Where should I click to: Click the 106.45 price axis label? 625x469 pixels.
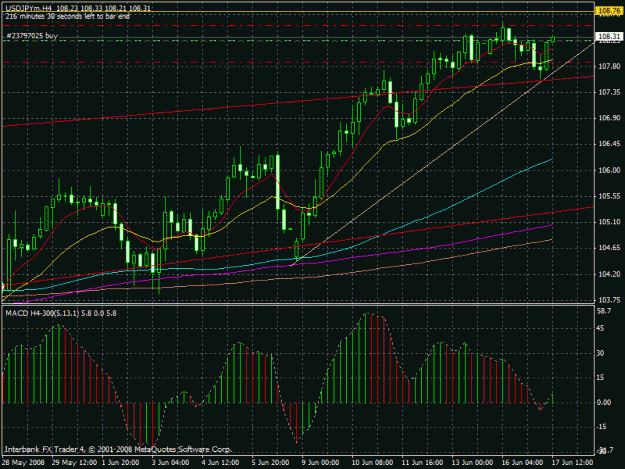(x=609, y=144)
